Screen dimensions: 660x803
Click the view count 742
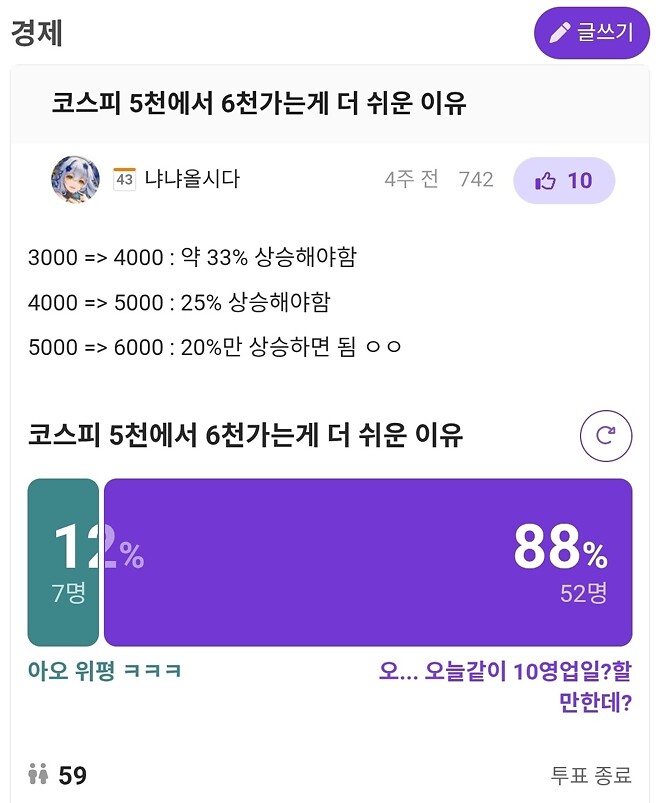click(x=476, y=180)
